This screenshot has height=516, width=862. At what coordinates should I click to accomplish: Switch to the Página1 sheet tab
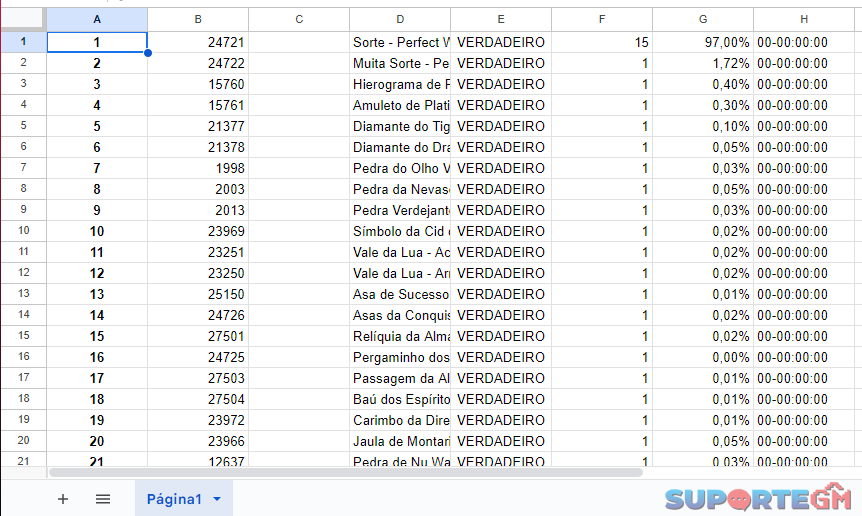pos(174,499)
